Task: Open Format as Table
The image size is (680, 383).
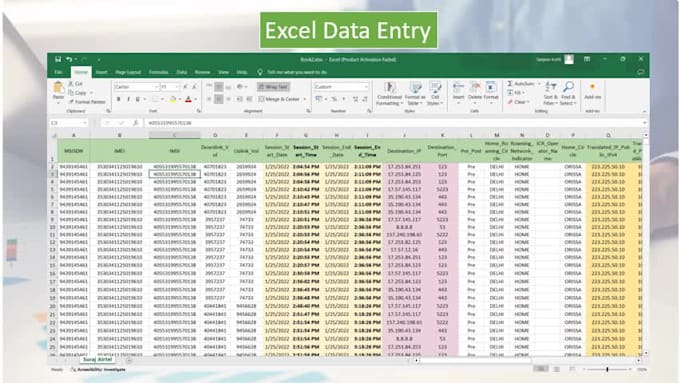Action: pyautogui.click(x=415, y=93)
